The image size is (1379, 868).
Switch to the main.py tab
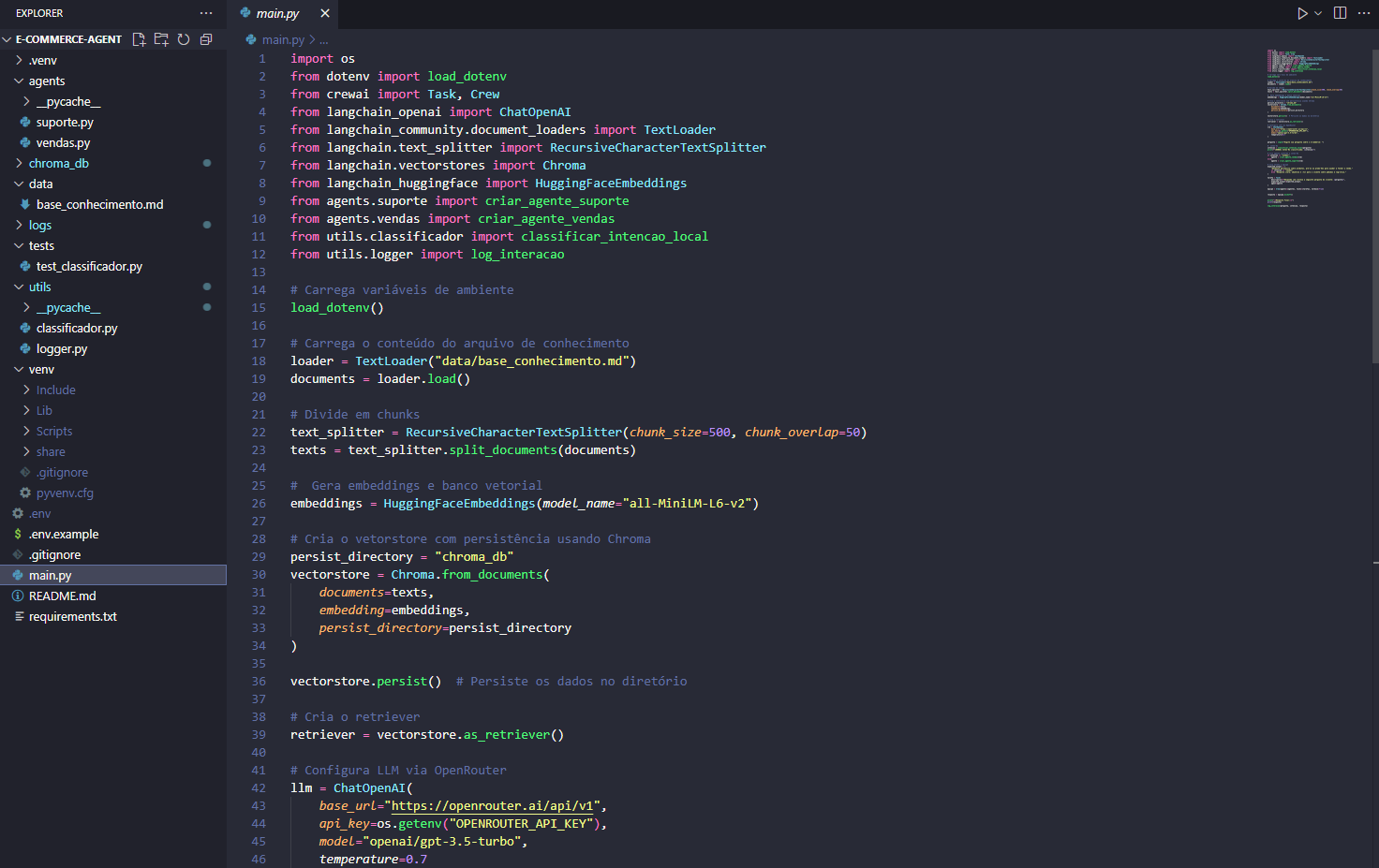point(277,13)
